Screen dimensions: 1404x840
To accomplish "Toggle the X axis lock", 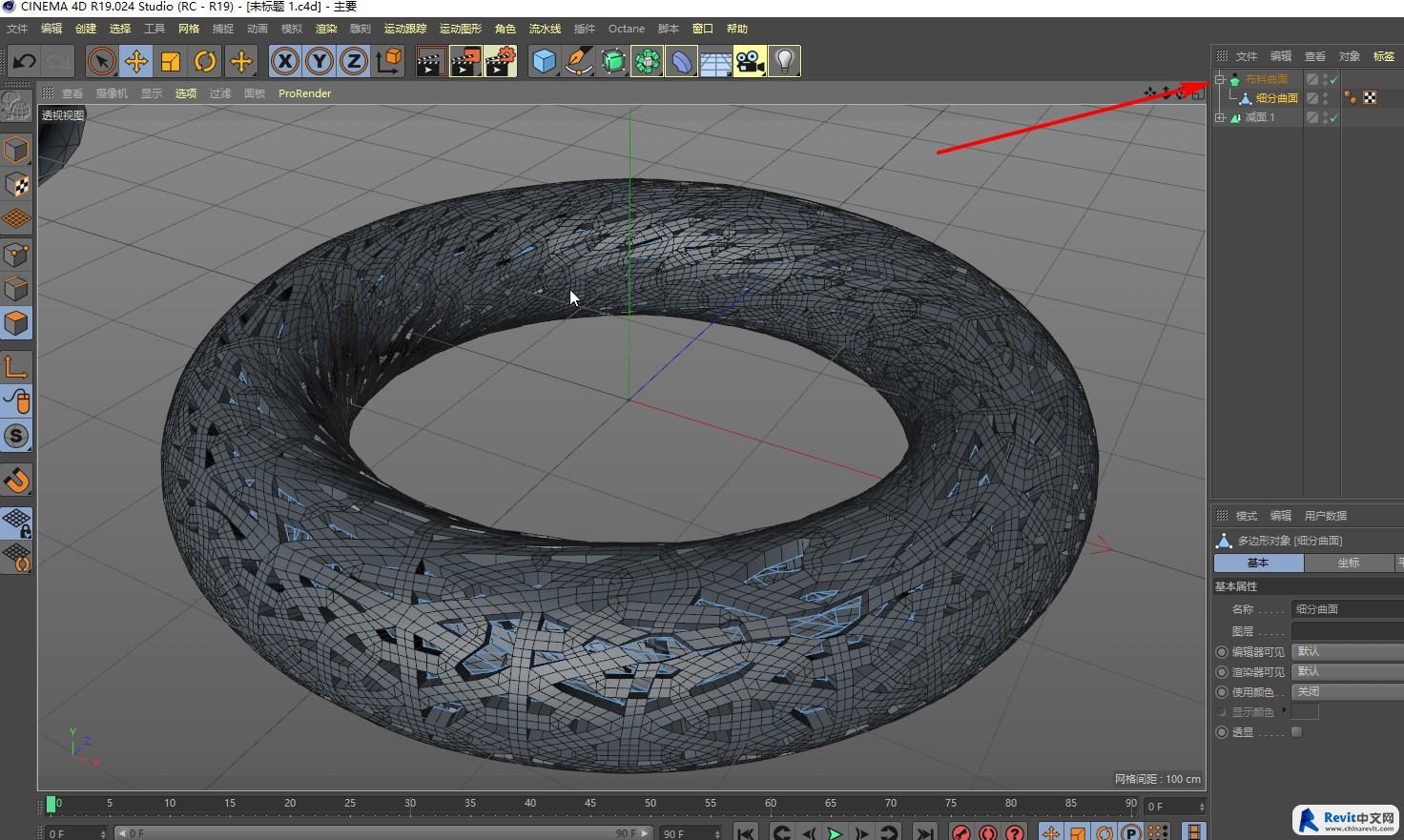I will [x=284, y=61].
